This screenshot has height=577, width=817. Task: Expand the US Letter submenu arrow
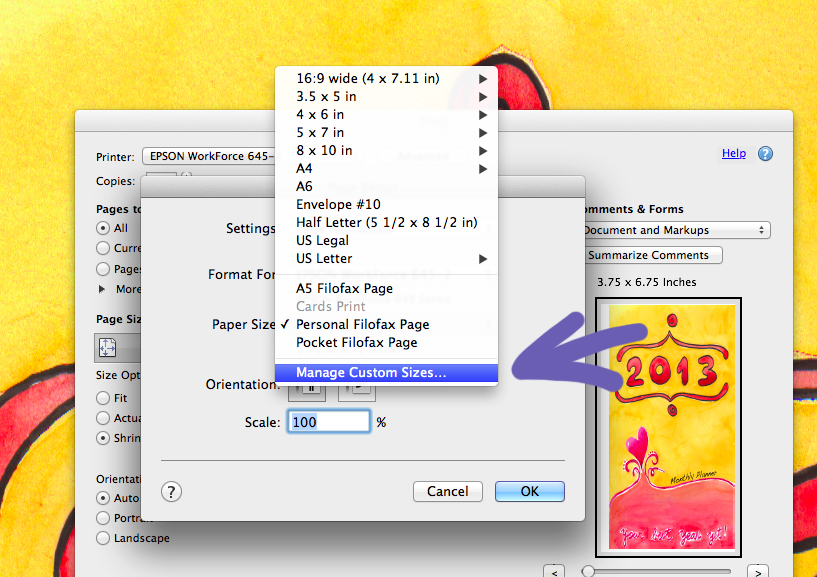click(483, 259)
